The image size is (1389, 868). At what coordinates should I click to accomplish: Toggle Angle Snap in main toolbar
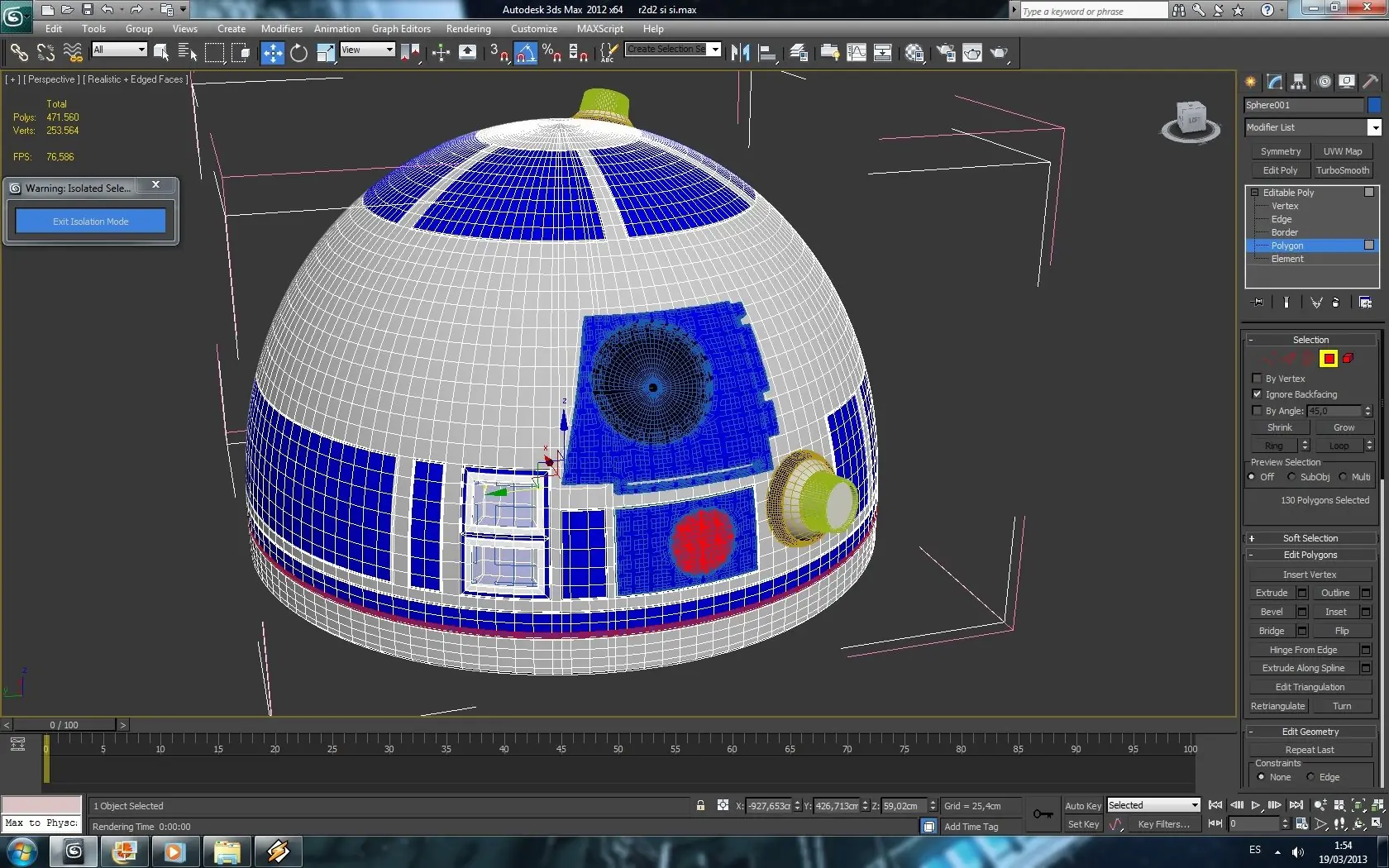526,53
